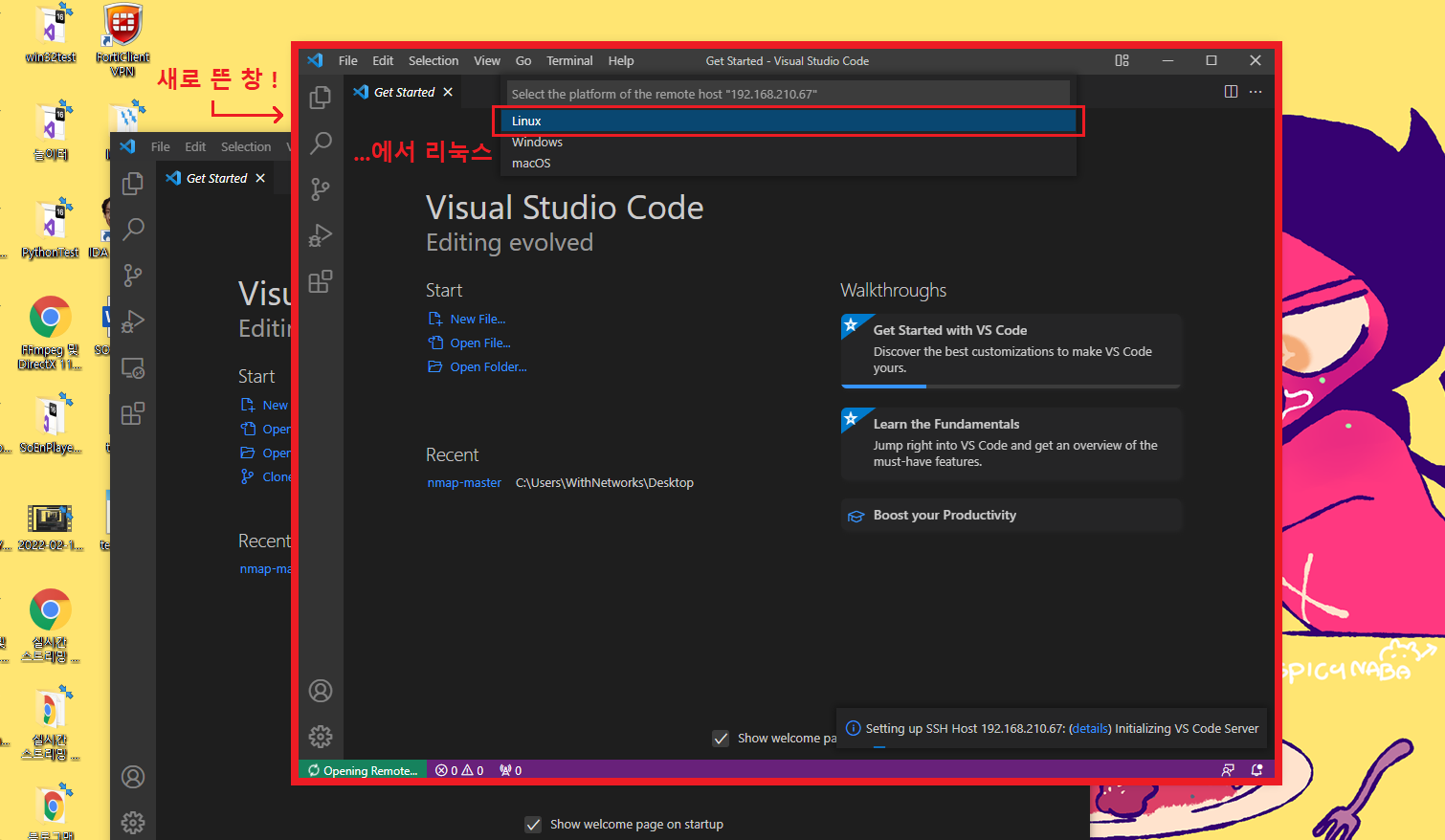Open Source Control in front VS Code window
The height and width of the screenshot is (840, 1445).
point(321,189)
